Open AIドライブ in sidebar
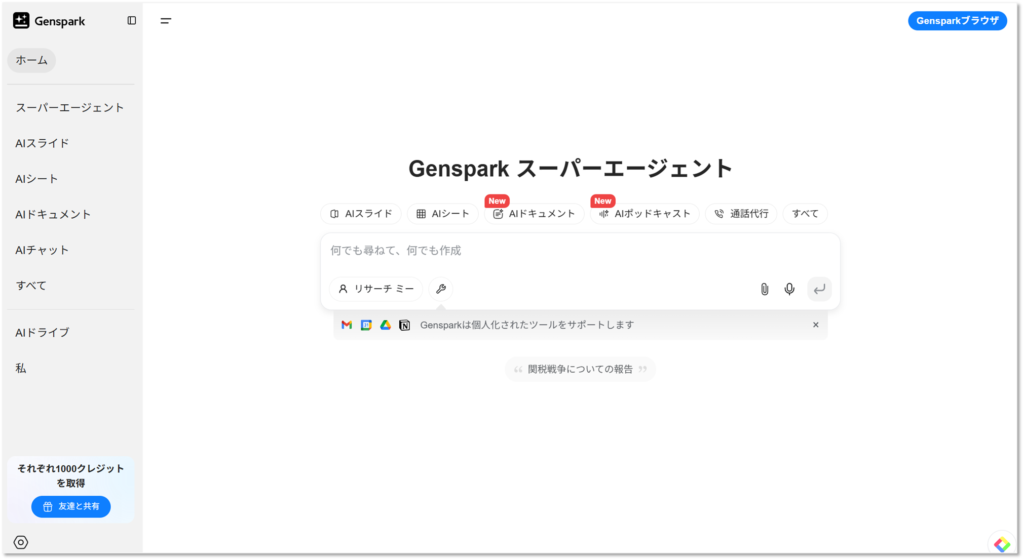Screen dimensions: 1024x560 [x=42, y=333]
